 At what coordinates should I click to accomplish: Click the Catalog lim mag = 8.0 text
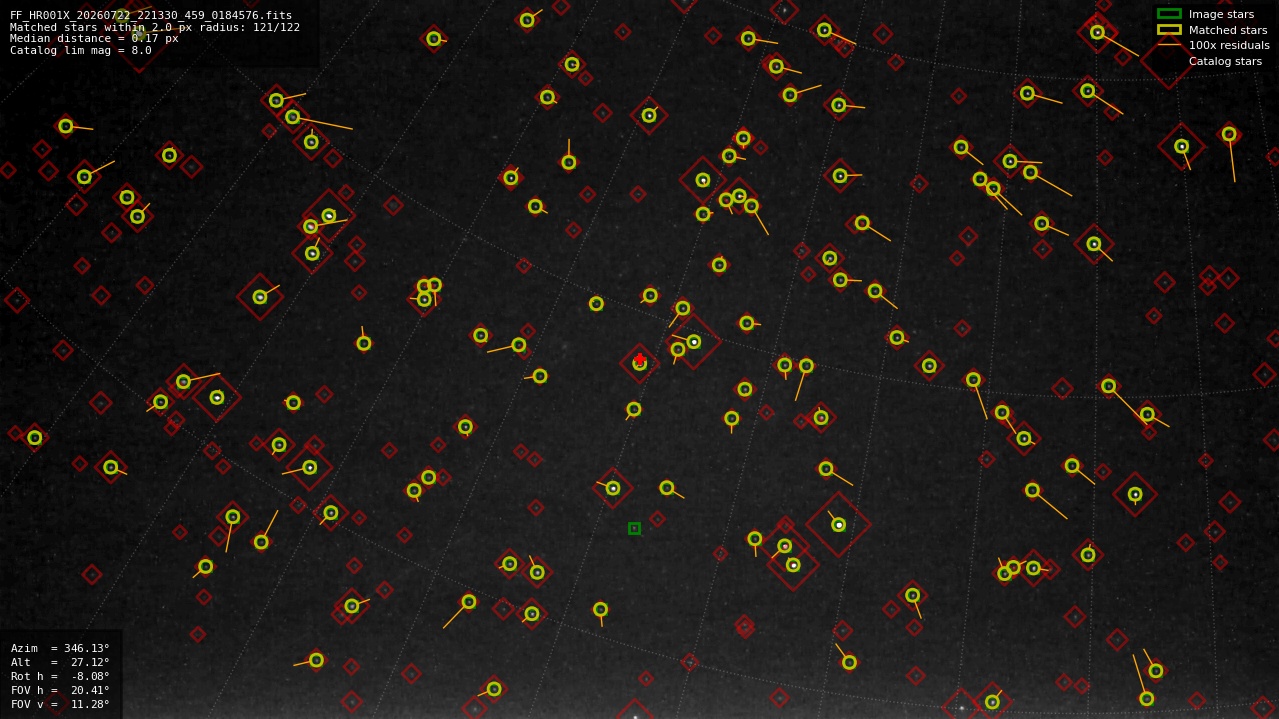81,50
